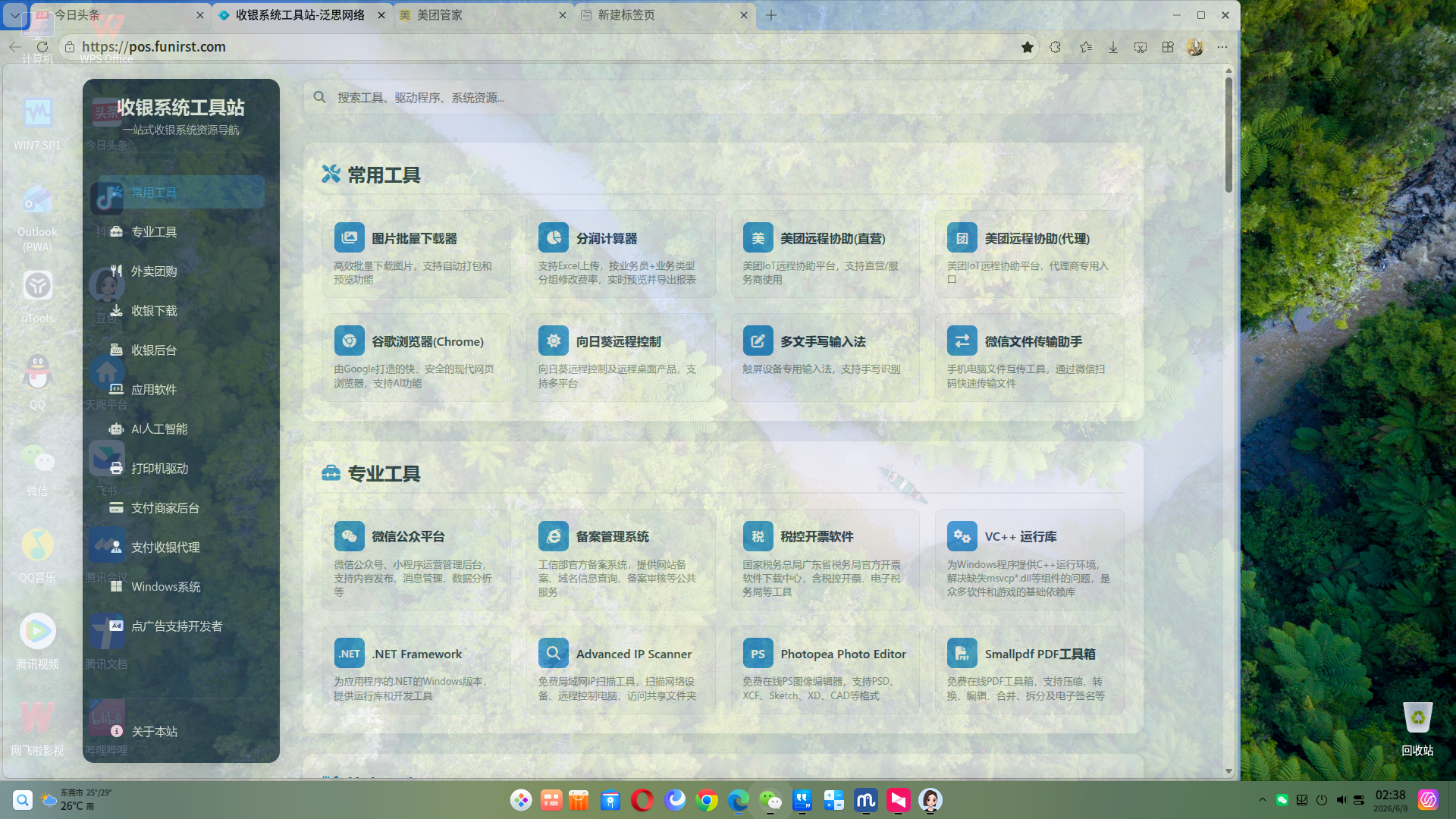This screenshot has height=819, width=1456.
Task: Click the Advanced IP Scanner magnifier icon
Action: click(x=554, y=654)
